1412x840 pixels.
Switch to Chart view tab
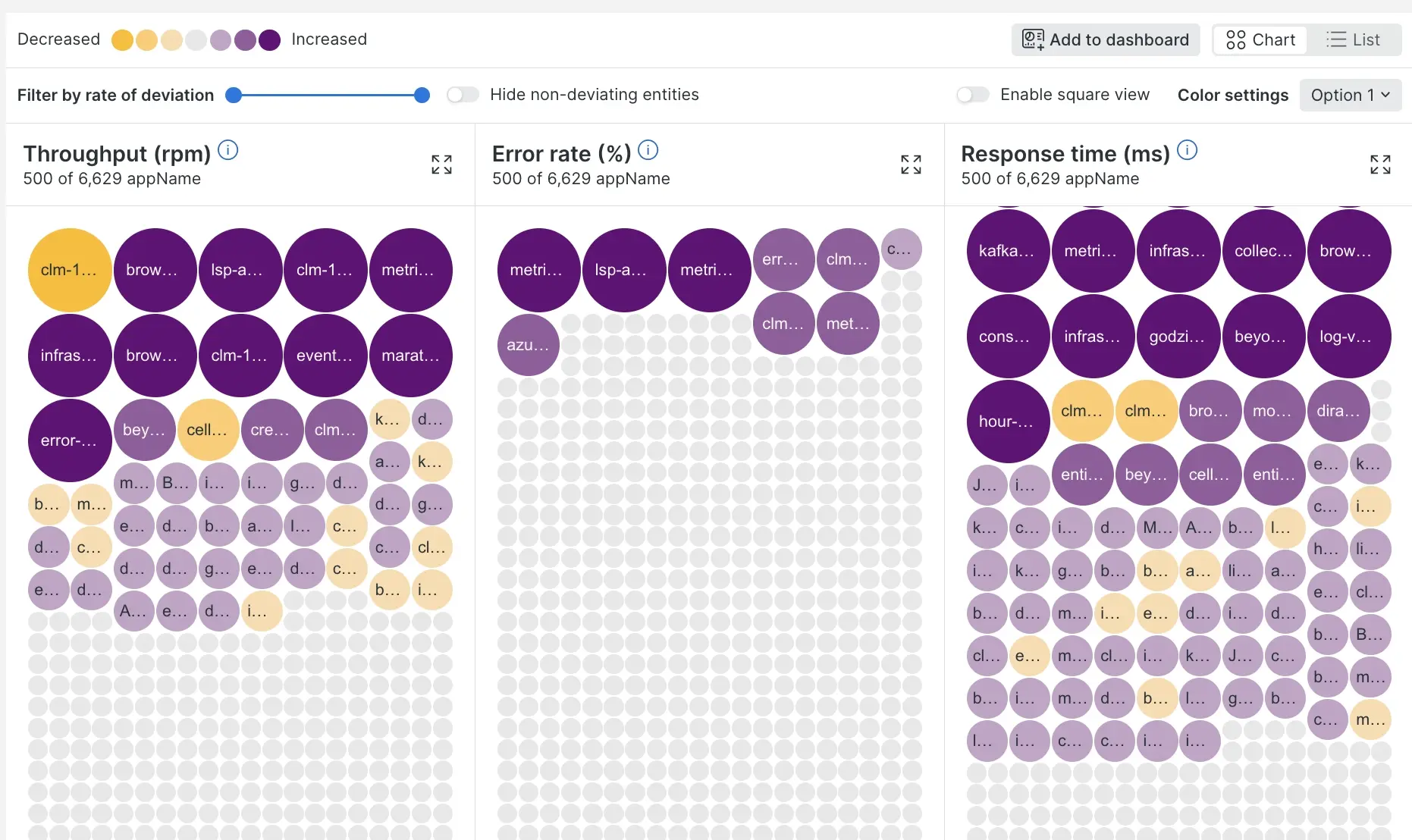point(1260,40)
